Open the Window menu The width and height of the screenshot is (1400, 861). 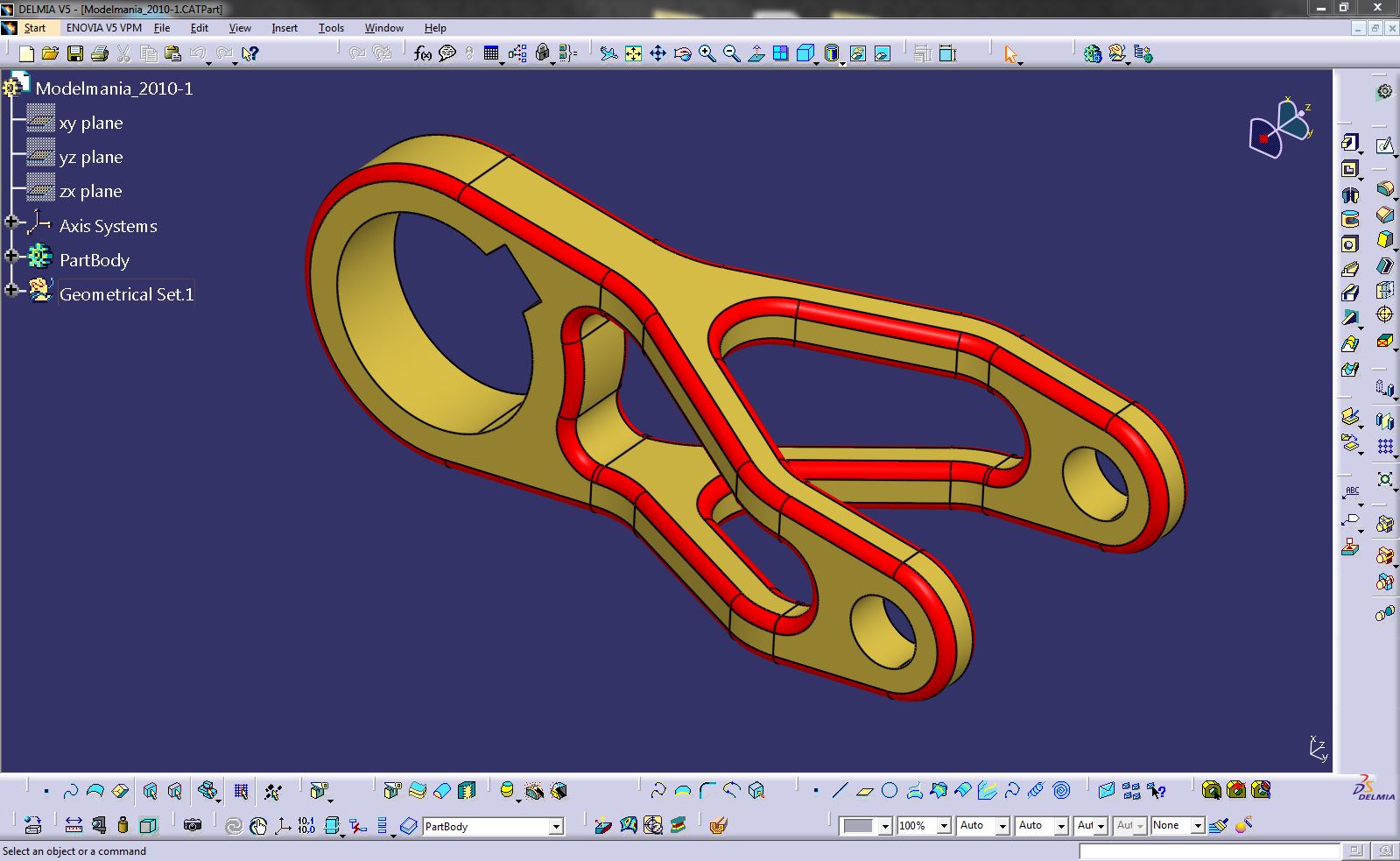[383, 28]
